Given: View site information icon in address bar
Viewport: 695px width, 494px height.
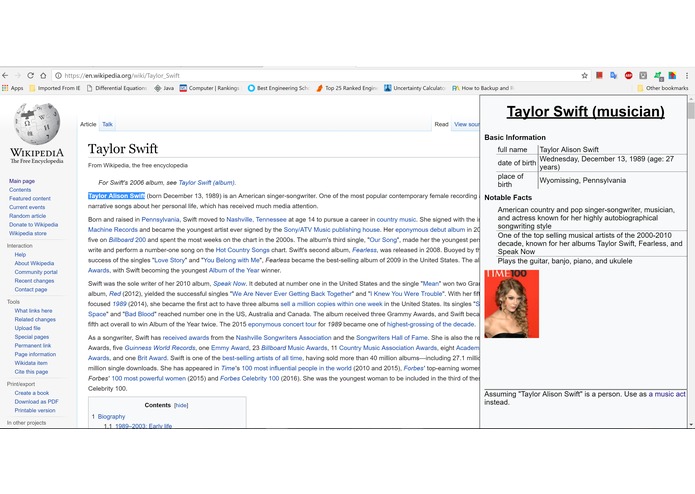Looking at the screenshot, I should point(58,75).
